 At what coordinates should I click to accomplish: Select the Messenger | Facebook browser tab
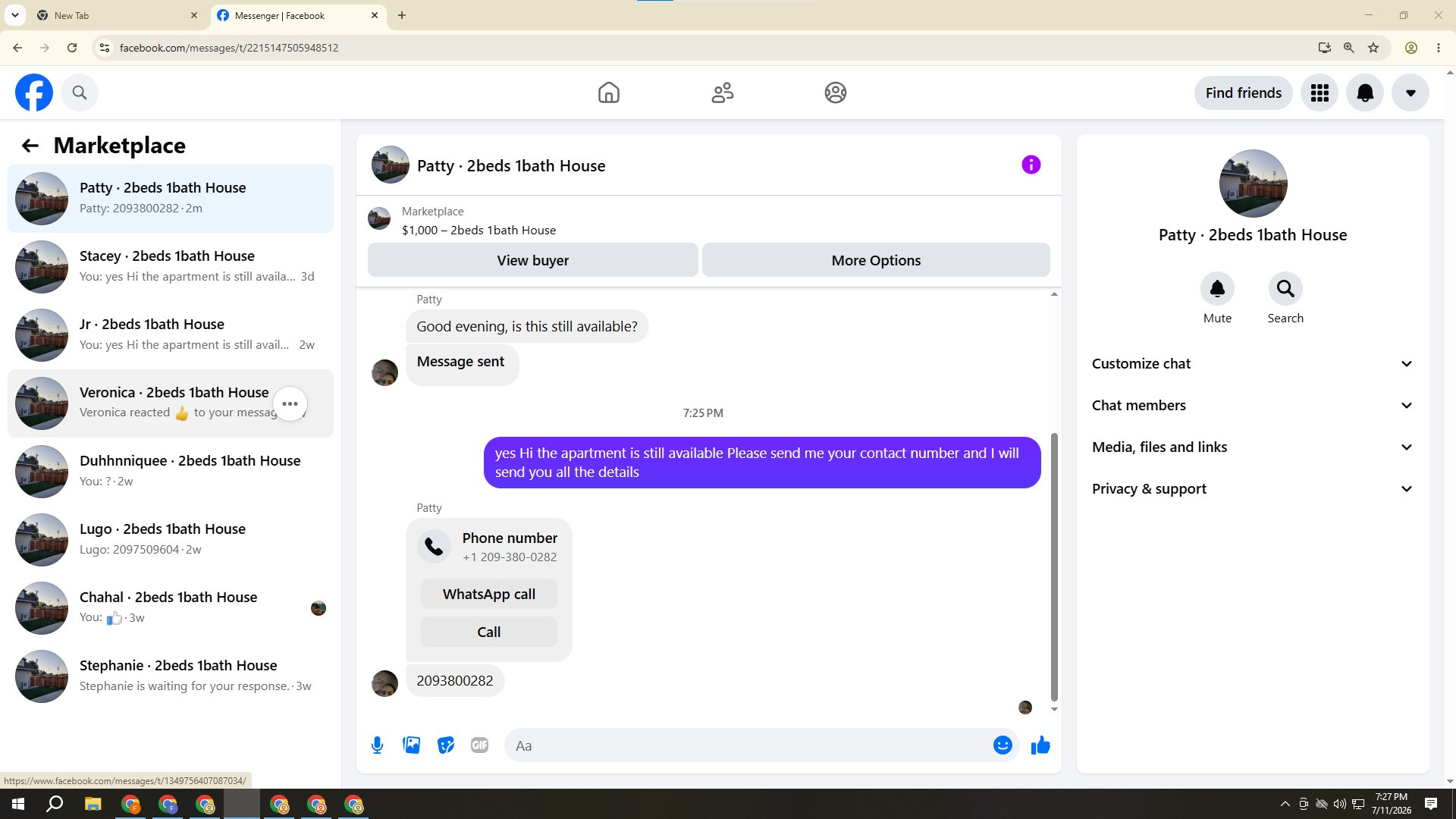tap(298, 15)
